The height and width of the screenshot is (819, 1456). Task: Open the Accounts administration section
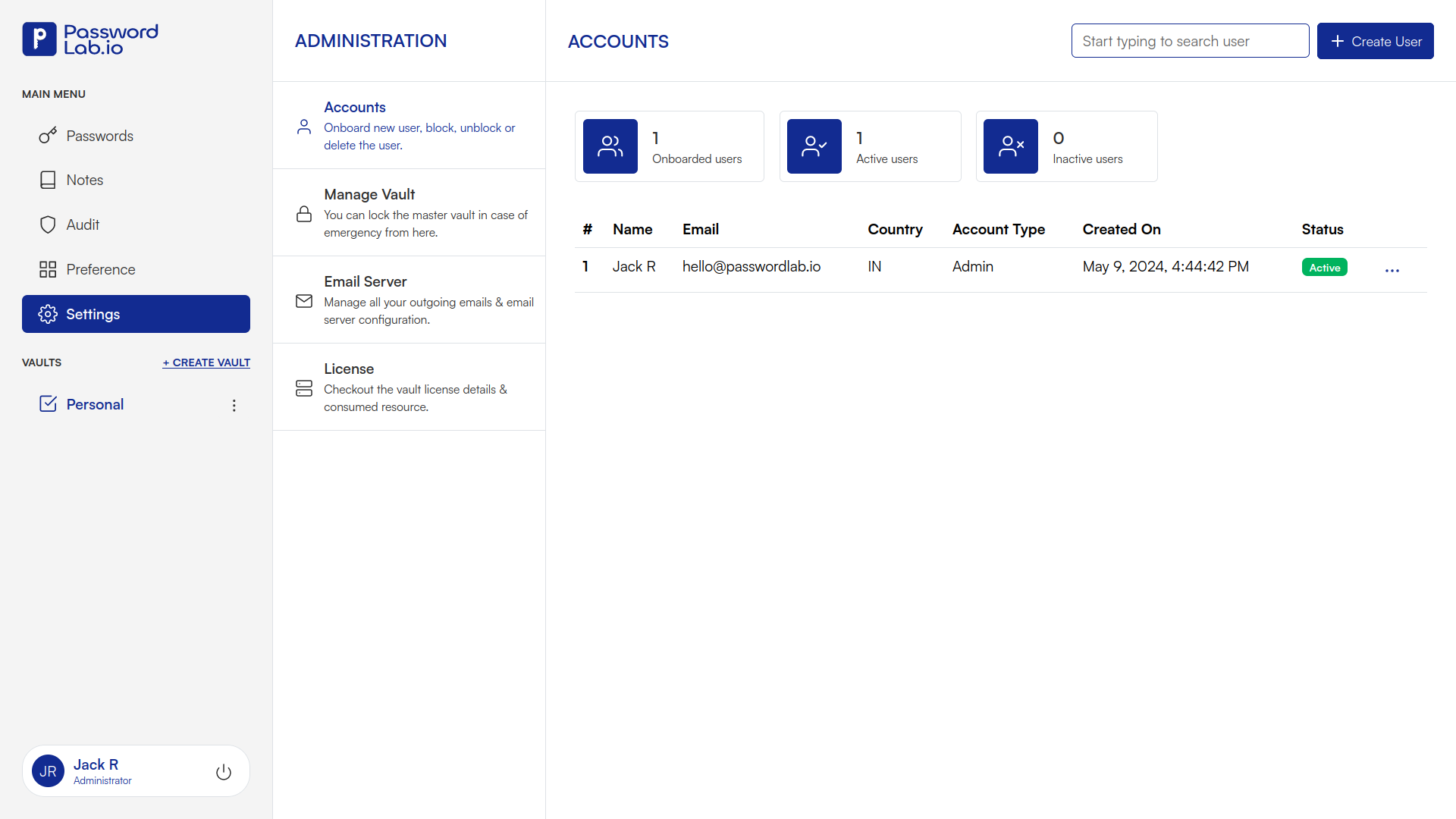click(x=409, y=125)
